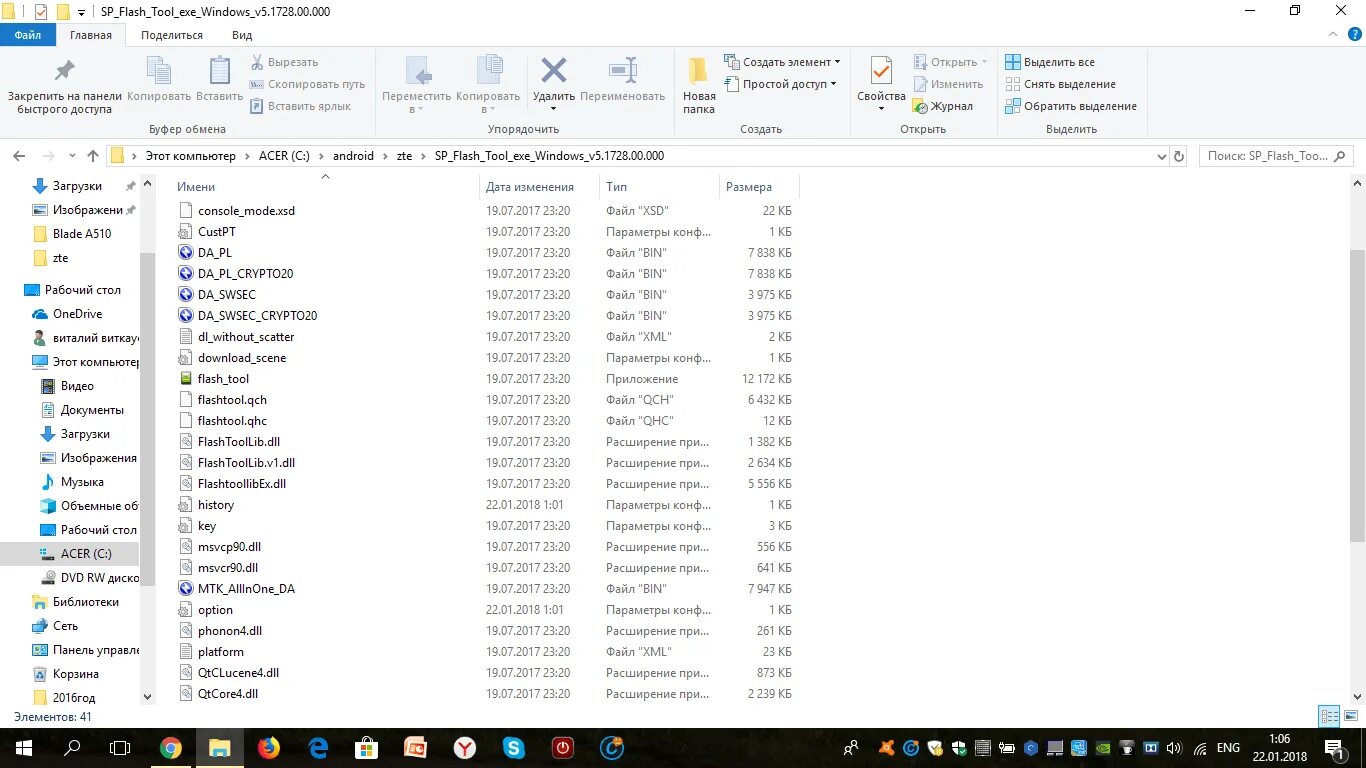Select the QtCore4.dll file
Viewport: 1366px width, 768px height.
pyautogui.click(x=228, y=694)
